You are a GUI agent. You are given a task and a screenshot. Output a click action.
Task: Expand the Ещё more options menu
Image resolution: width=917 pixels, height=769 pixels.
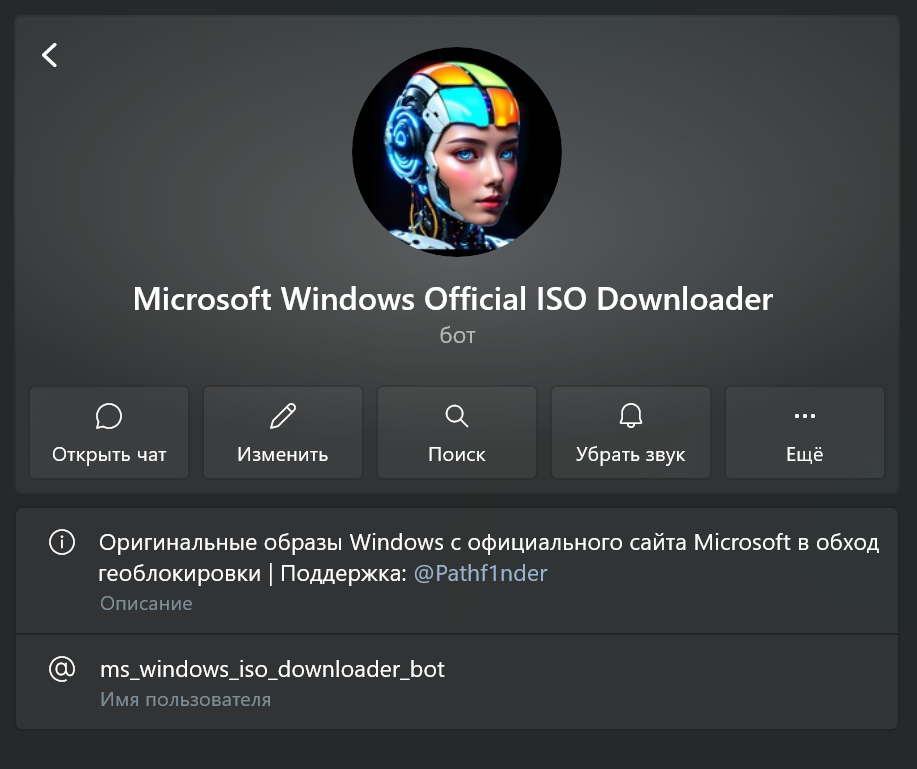805,433
